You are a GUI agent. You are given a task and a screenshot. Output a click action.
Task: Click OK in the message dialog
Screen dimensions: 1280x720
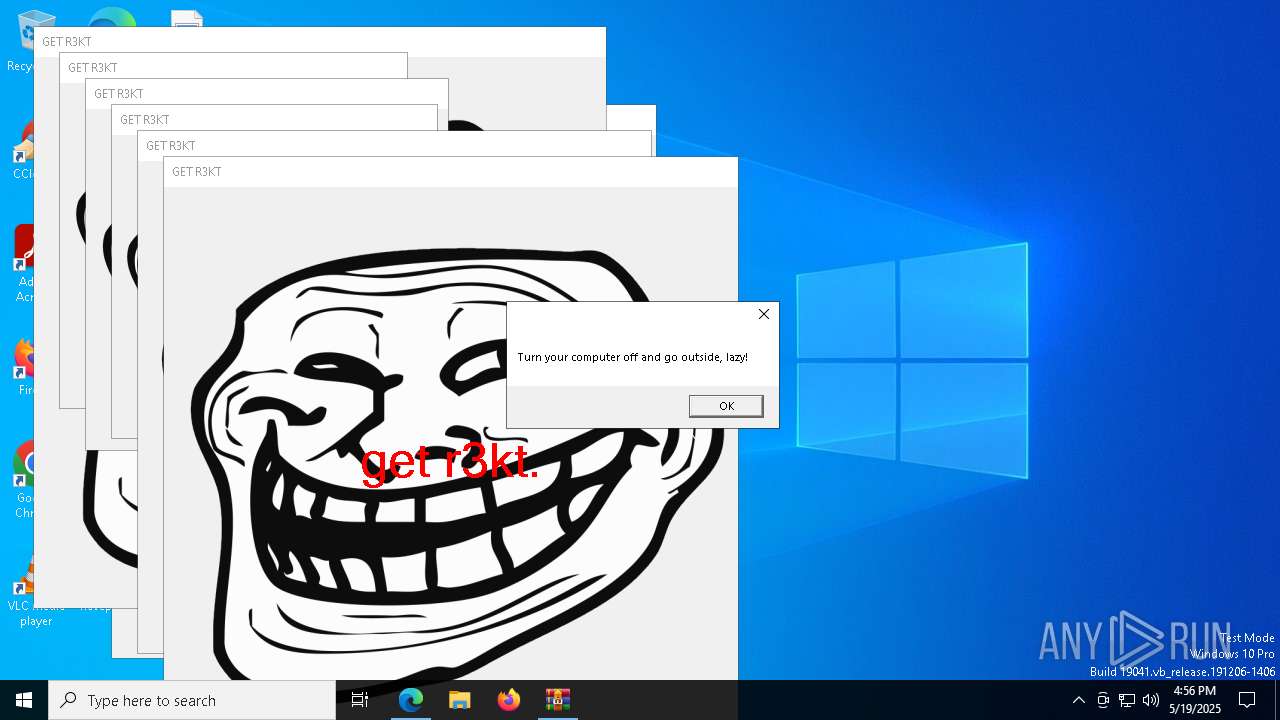726,406
